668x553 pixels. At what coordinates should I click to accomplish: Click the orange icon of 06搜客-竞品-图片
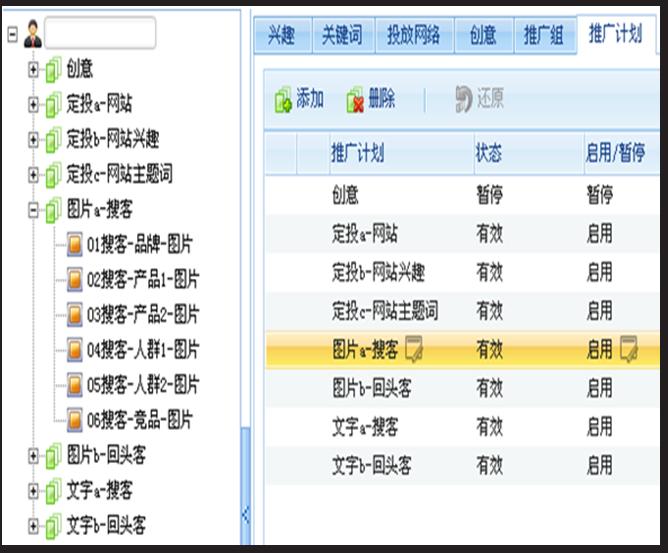tap(75, 420)
